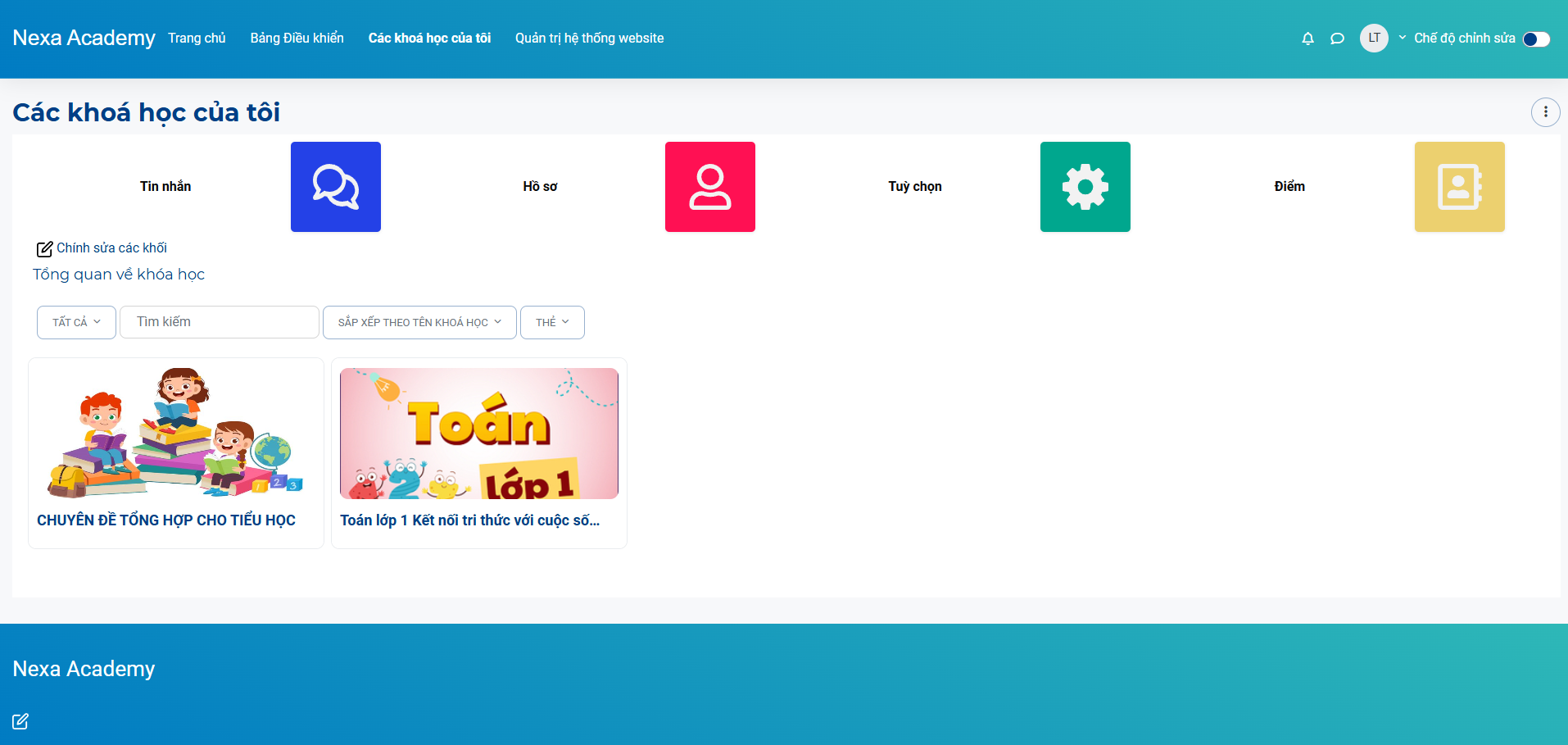Open the notifications bell icon
The height and width of the screenshot is (745, 1568).
coord(1307,39)
